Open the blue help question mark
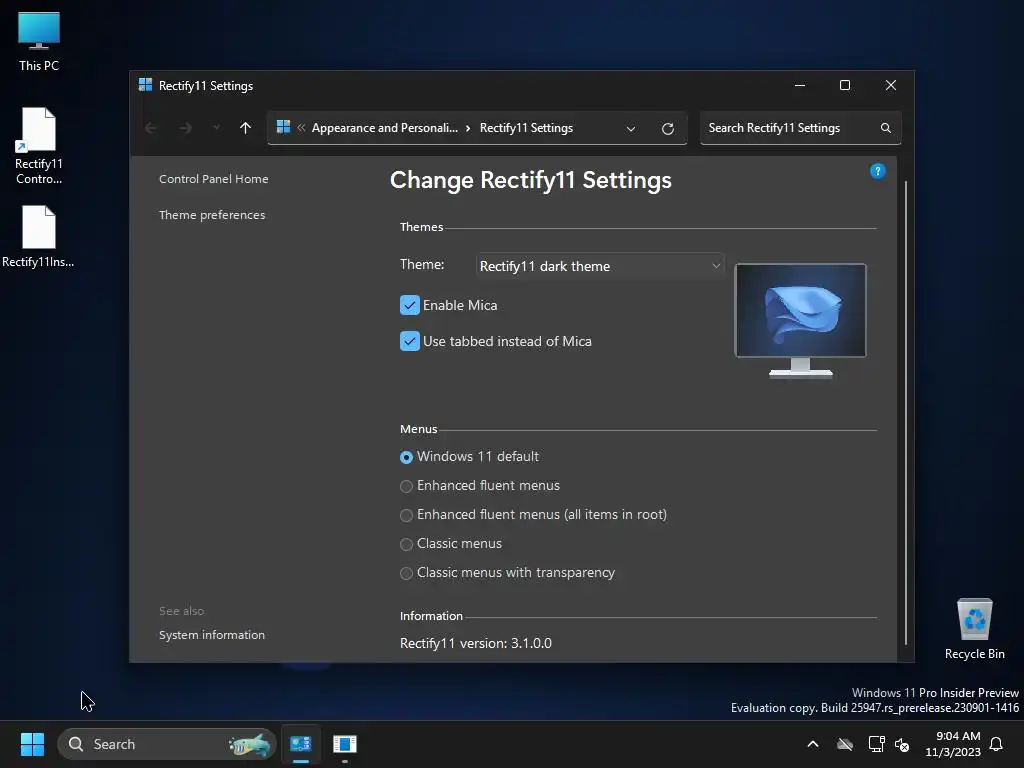 pyautogui.click(x=878, y=171)
